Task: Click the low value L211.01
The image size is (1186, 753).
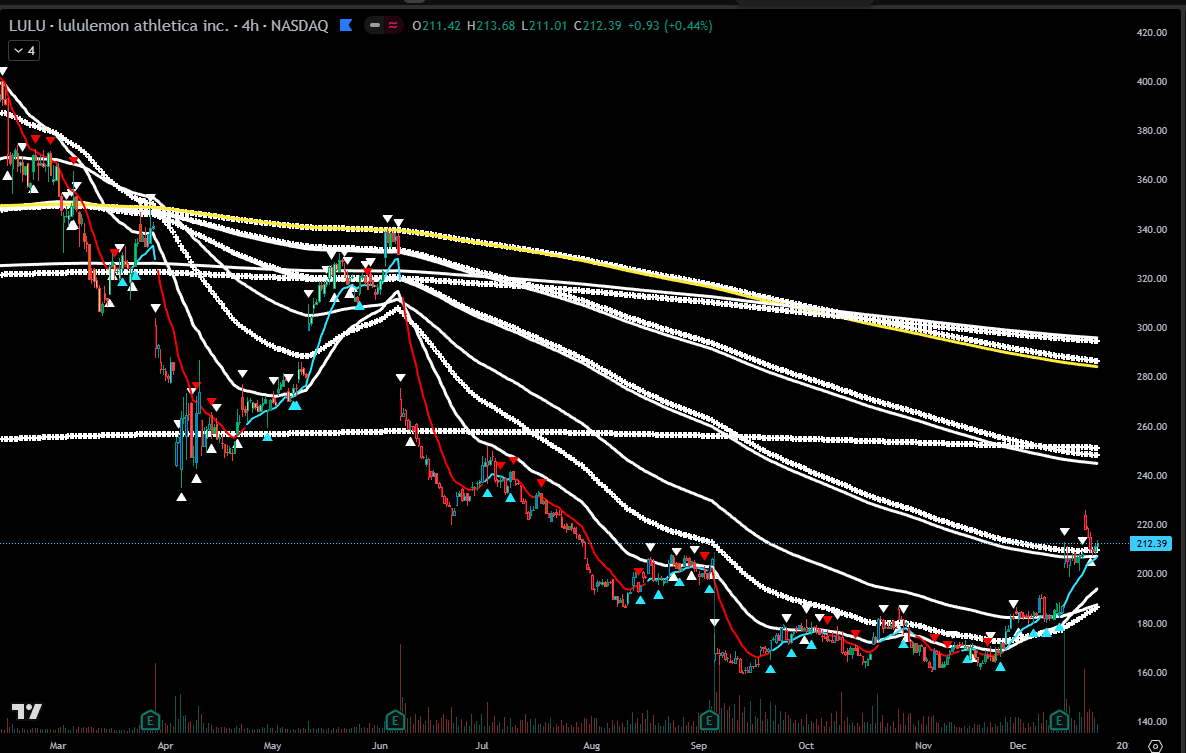Action: click(x=545, y=26)
